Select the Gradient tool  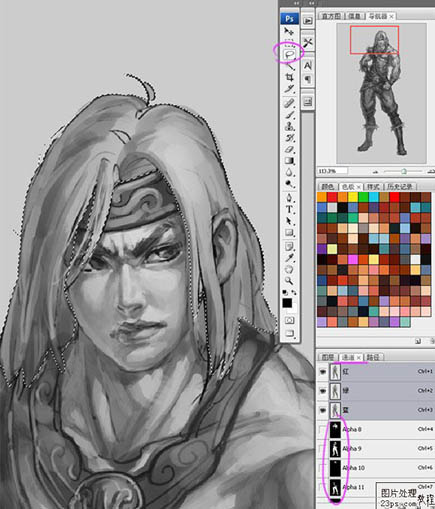[x=290, y=161]
